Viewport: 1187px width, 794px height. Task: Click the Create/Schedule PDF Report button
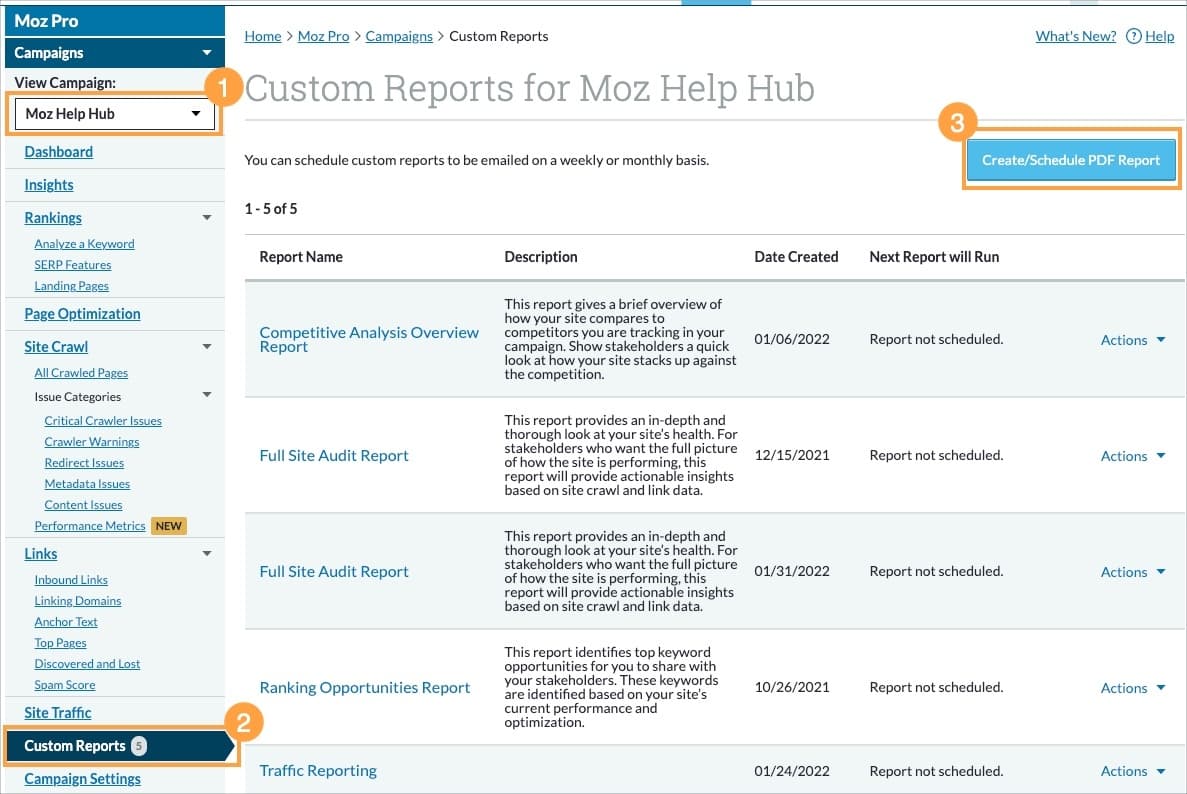click(1071, 159)
